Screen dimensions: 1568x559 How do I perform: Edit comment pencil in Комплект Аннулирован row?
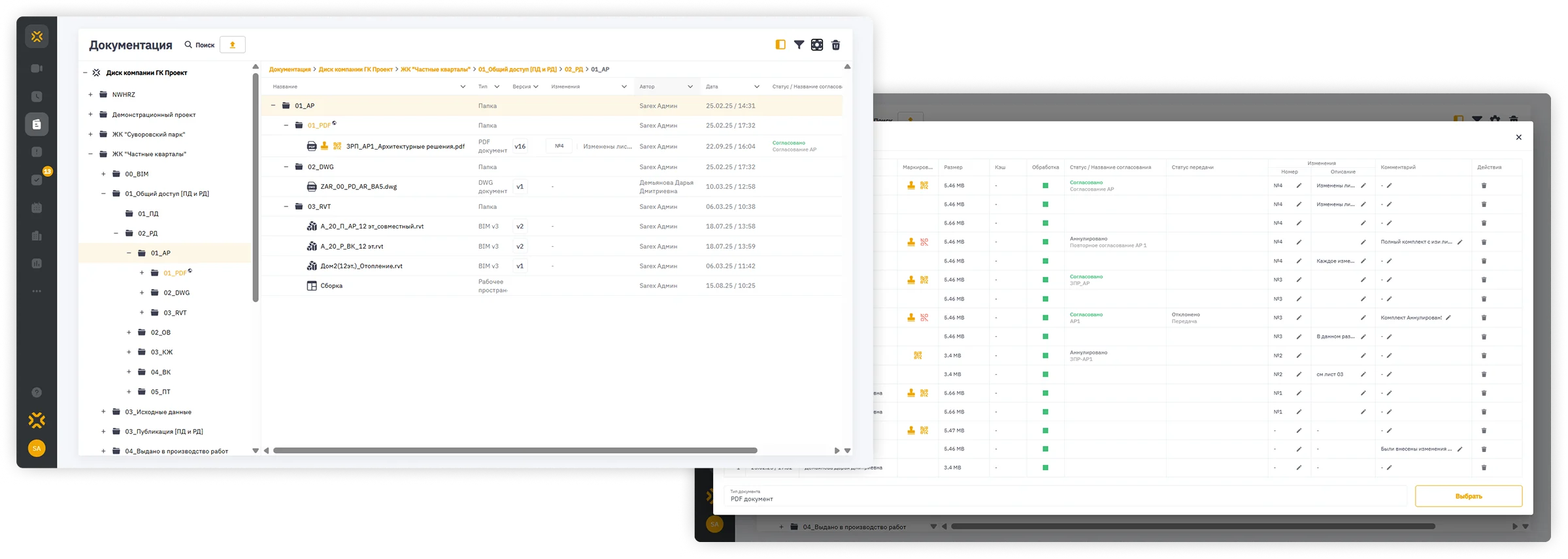point(1448,317)
